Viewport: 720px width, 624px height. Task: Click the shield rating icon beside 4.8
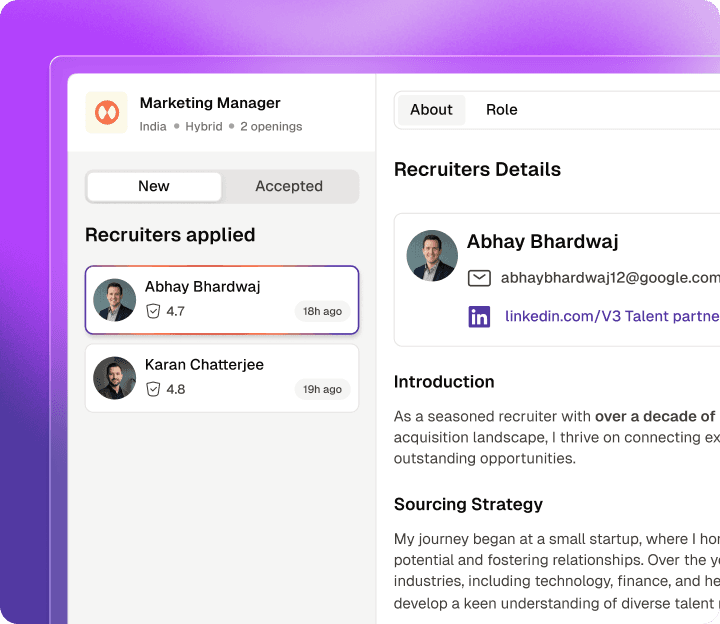coord(153,389)
